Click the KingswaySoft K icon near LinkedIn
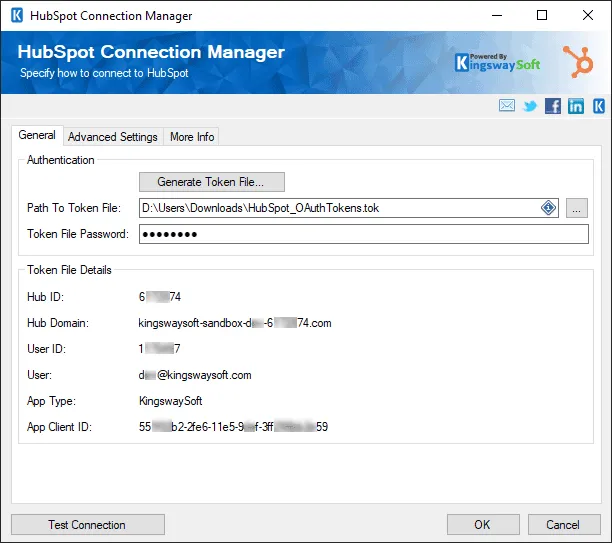Image resolution: width=612 pixels, height=543 pixels. click(x=599, y=106)
